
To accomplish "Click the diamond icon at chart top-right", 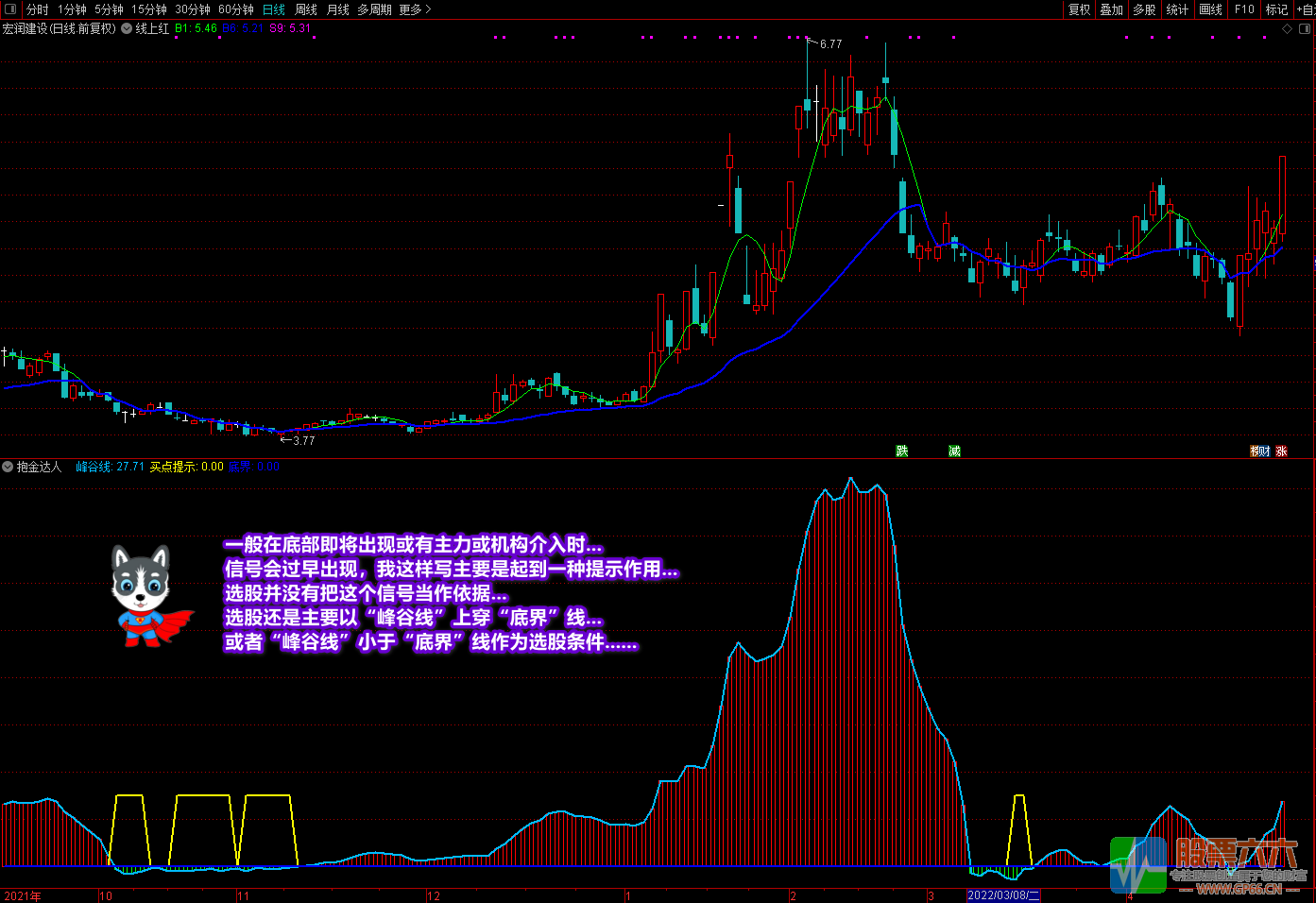I will tap(1287, 28).
